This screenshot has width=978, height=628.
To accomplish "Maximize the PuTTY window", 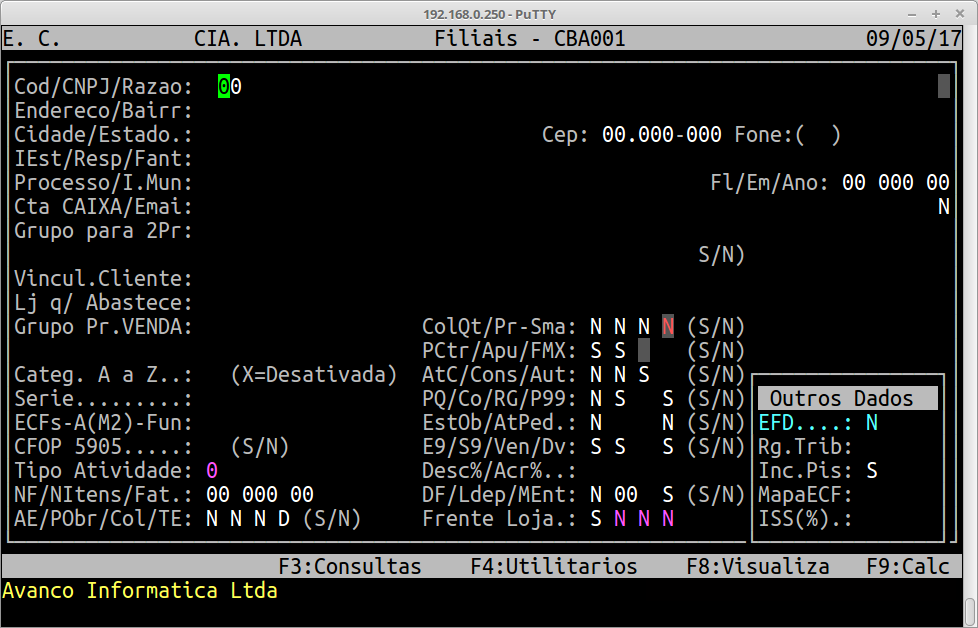I will click(936, 13).
